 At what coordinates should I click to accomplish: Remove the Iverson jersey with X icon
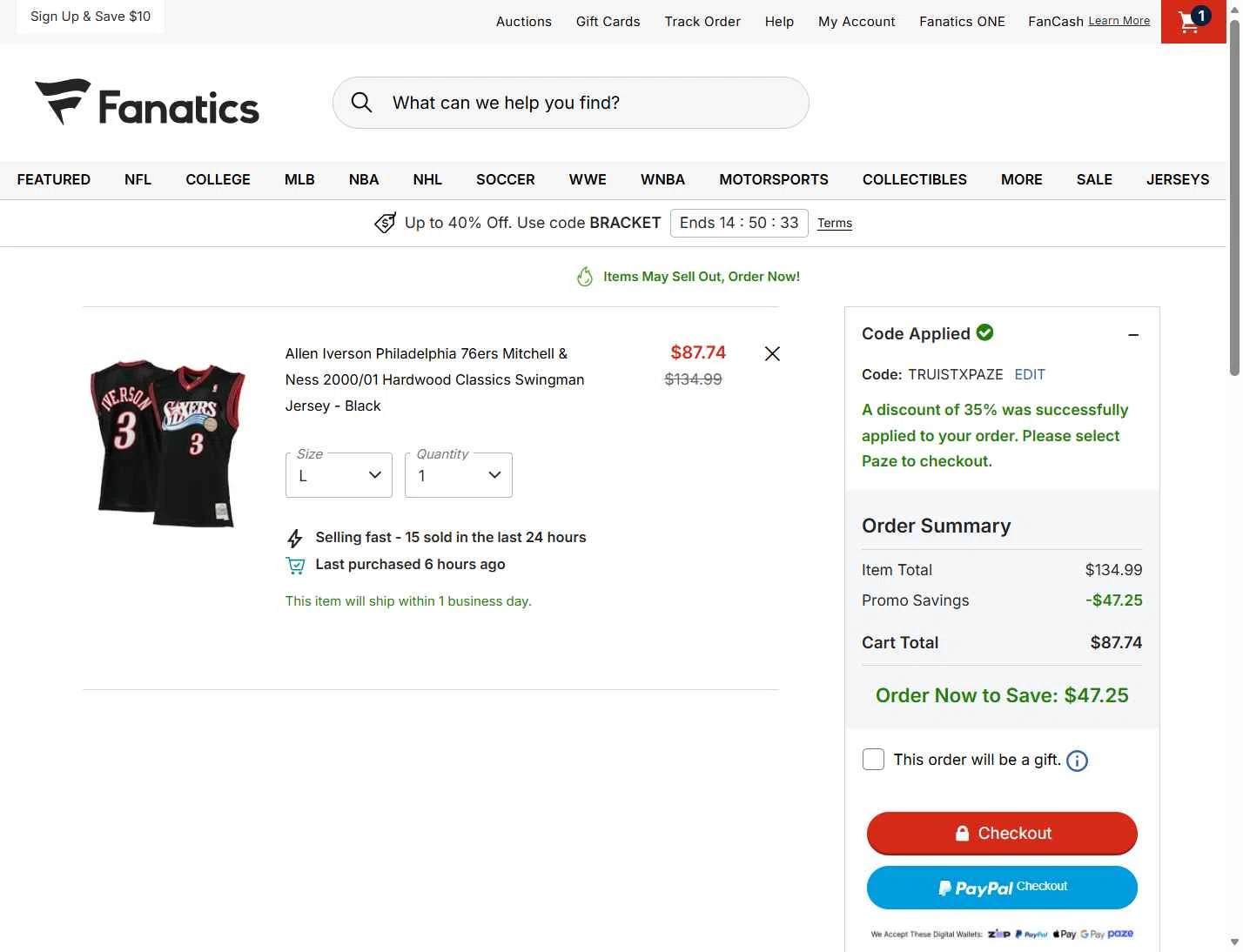coord(772,353)
